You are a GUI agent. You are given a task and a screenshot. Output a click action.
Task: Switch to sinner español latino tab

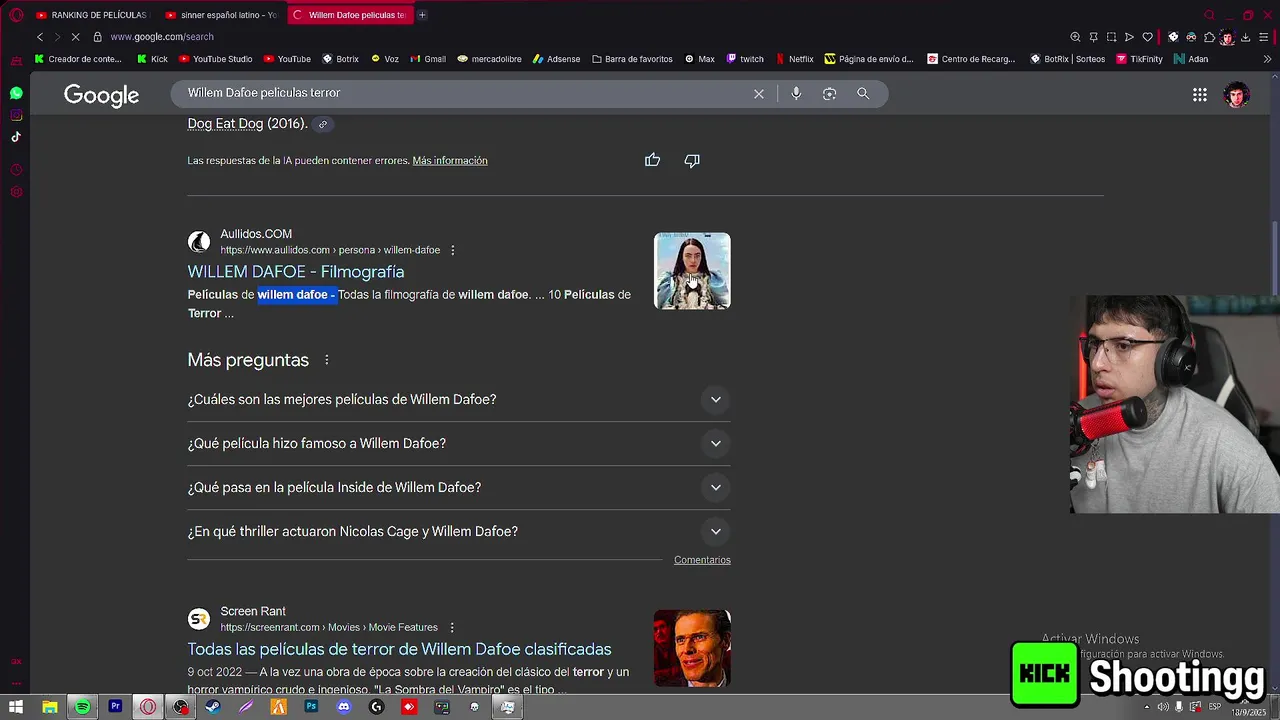[x=221, y=15]
